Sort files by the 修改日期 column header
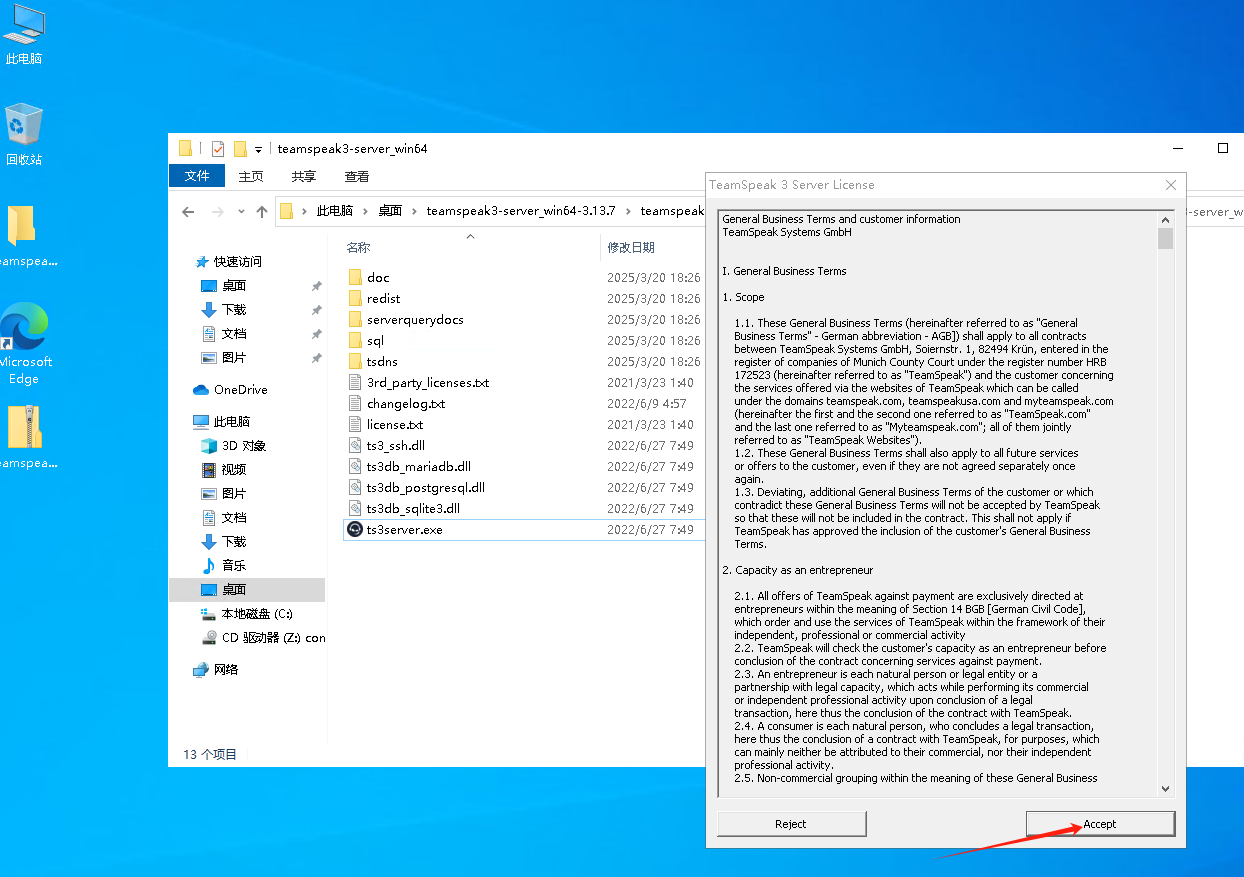Image resolution: width=1244 pixels, height=877 pixels. 631,247
